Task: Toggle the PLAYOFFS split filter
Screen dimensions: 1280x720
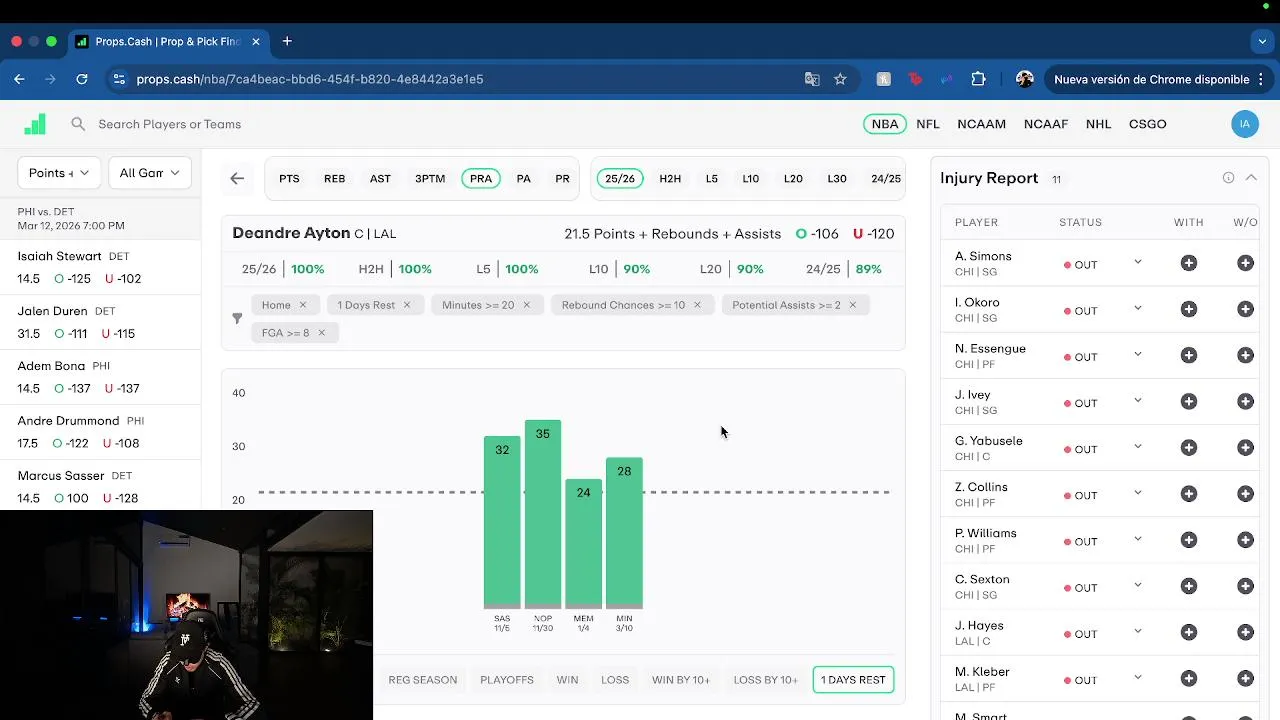Action: click(507, 680)
